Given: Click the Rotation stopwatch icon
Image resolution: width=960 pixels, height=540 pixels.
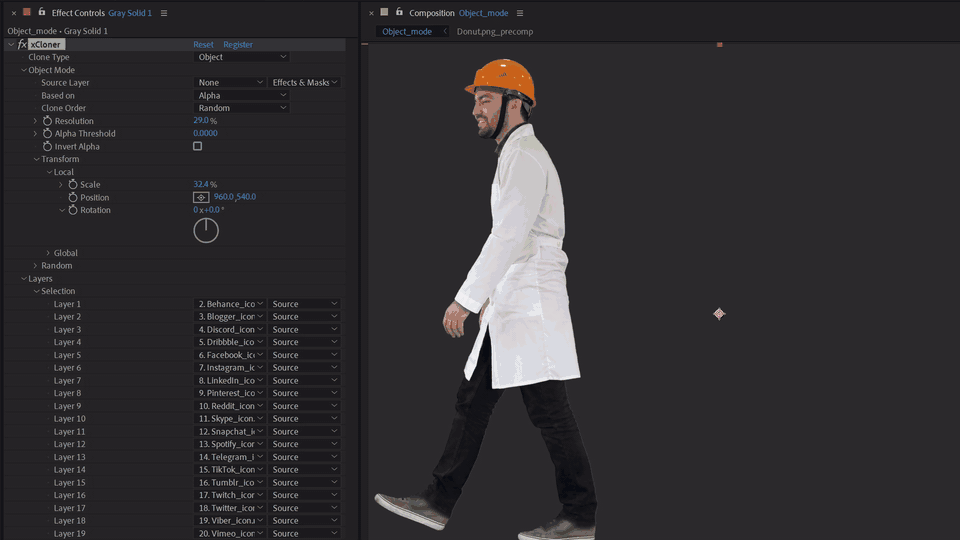Looking at the screenshot, I should (x=73, y=210).
